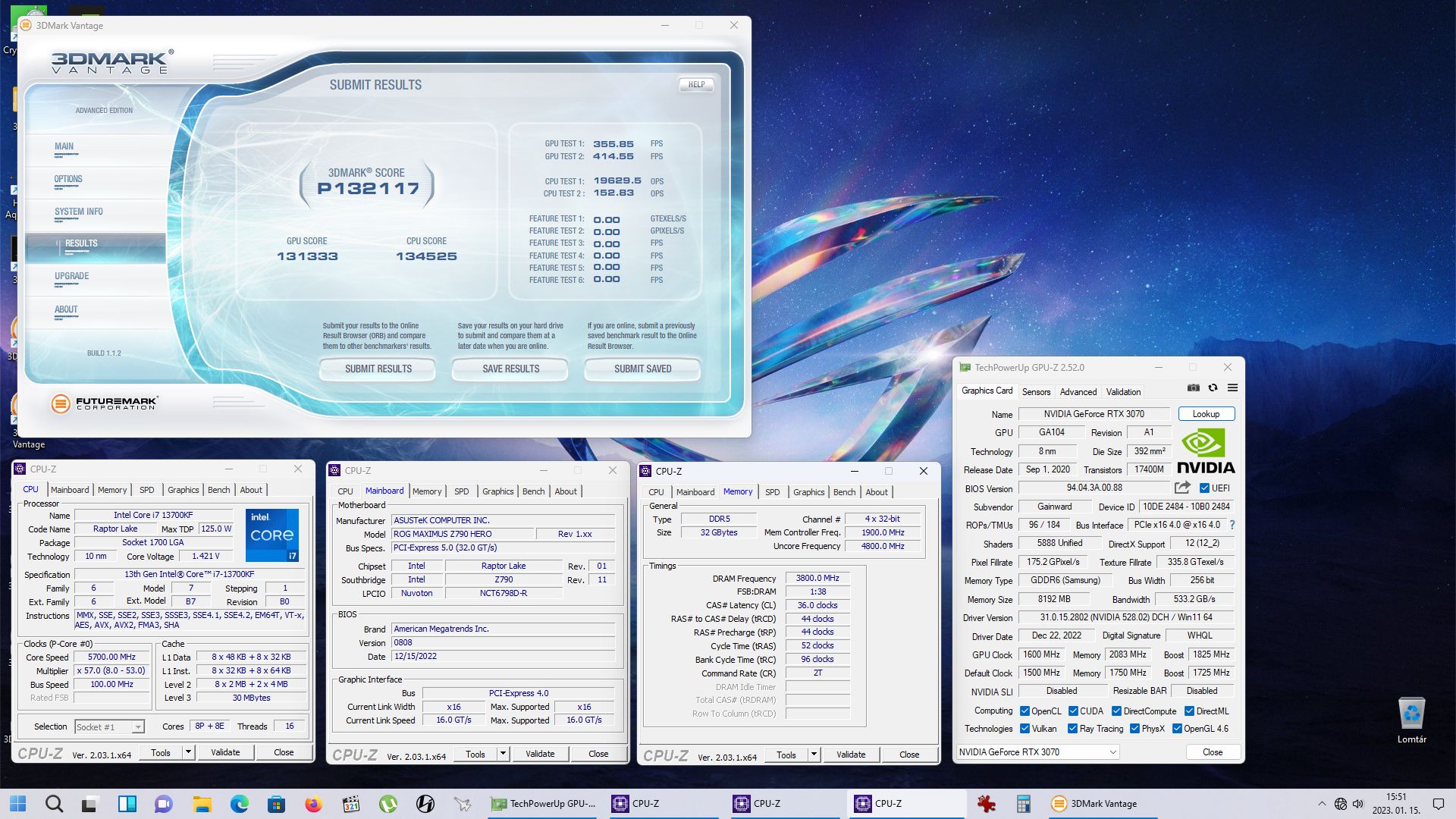The height and width of the screenshot is (819, 1456).
Task: Expand Tools arrow in CPU-Z CPU window
Action: pyautogui.click(x=188, y=752)
